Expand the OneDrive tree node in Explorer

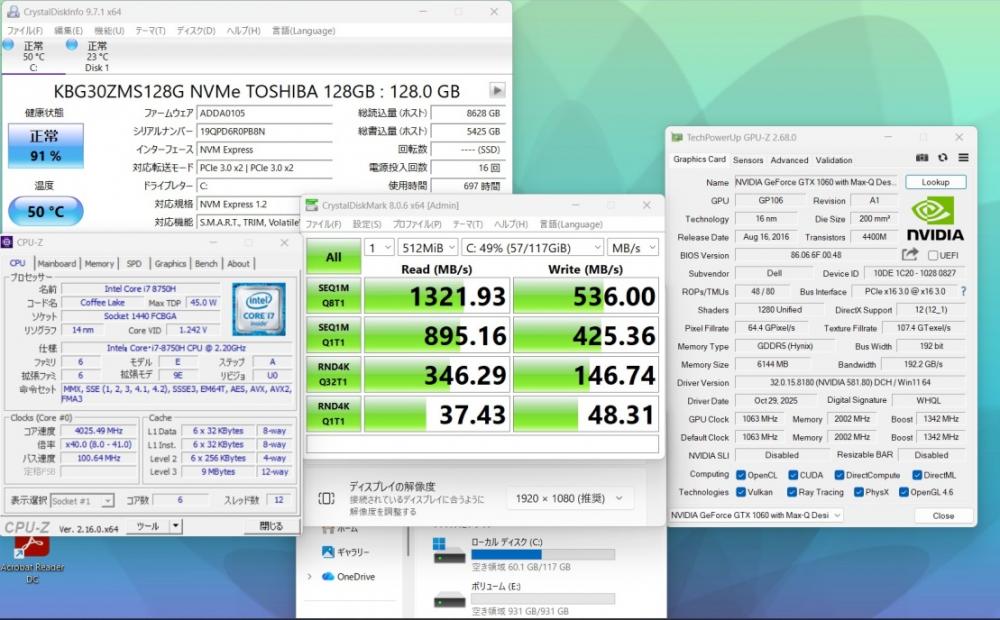[309, 577]
